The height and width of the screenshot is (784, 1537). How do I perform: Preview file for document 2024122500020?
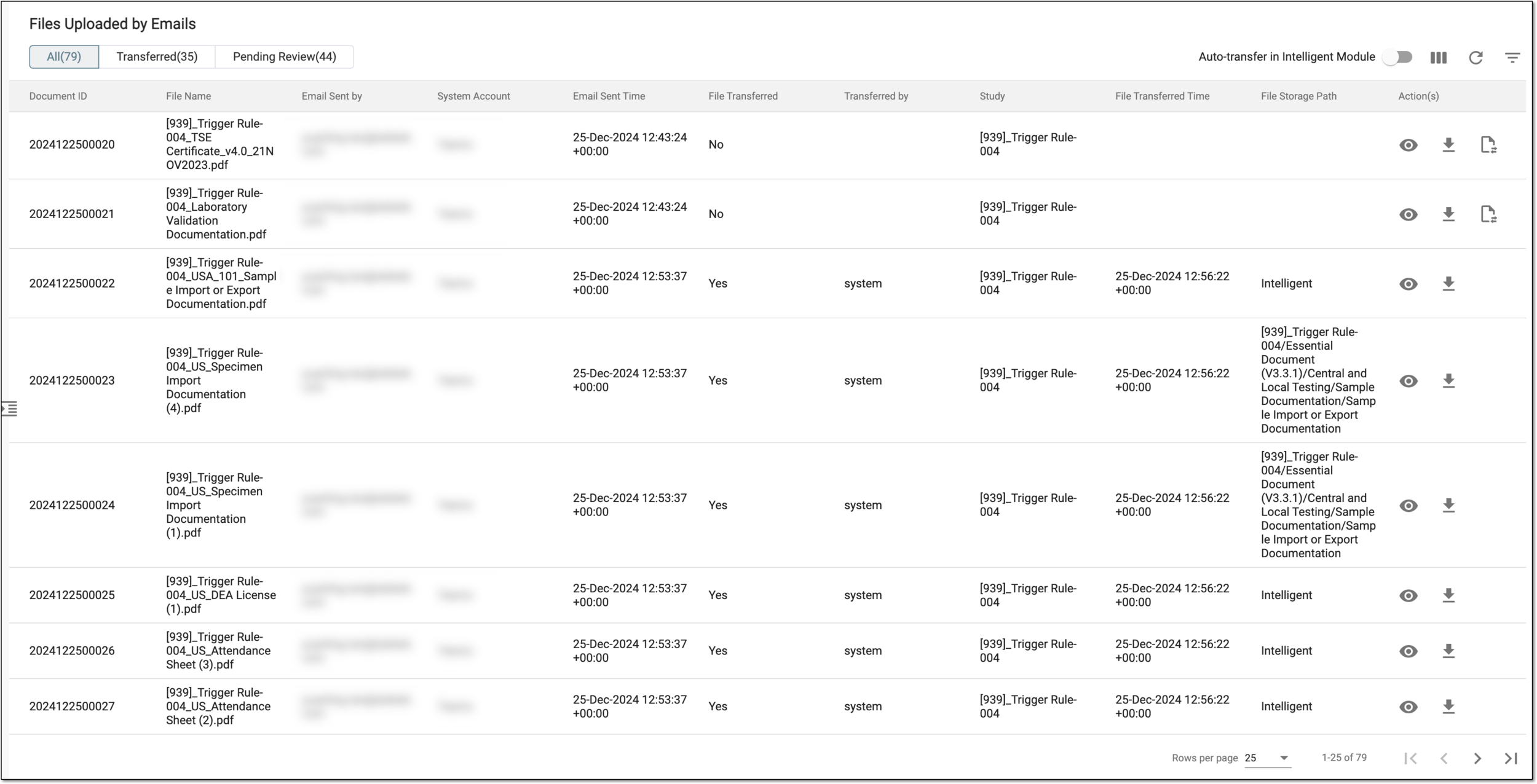[x=1408, y=145]
